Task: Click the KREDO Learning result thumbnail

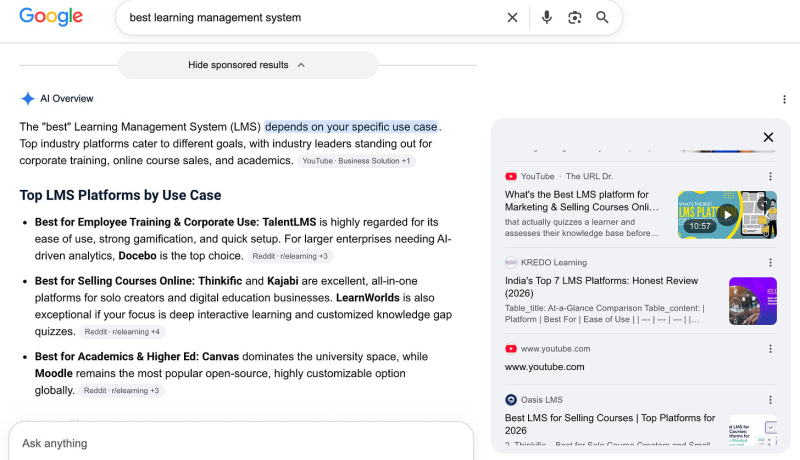Action: tap(753, 301)
